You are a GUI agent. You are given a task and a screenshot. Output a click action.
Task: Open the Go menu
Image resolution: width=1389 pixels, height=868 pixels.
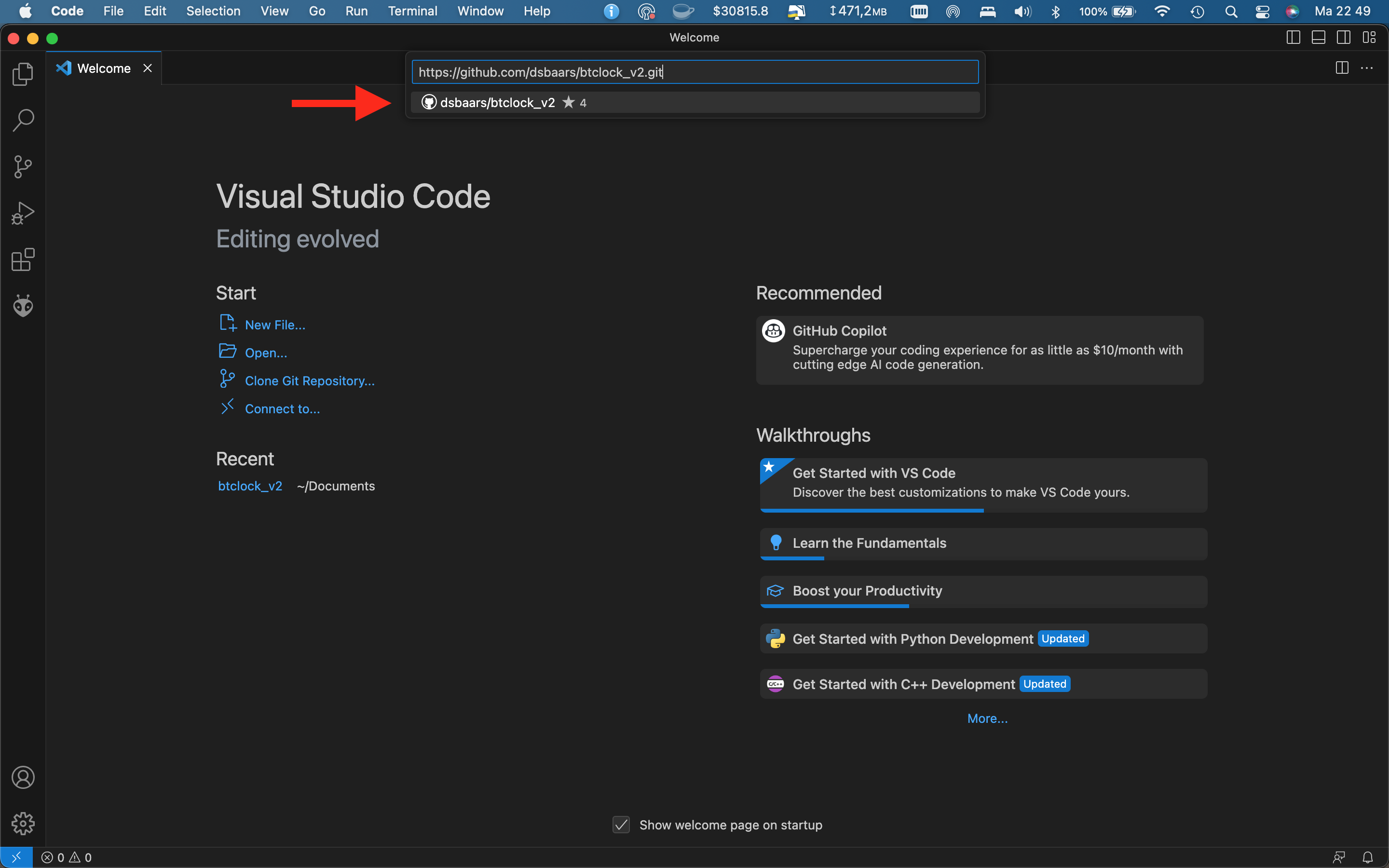pyautogui.click(x=317, y=11)
